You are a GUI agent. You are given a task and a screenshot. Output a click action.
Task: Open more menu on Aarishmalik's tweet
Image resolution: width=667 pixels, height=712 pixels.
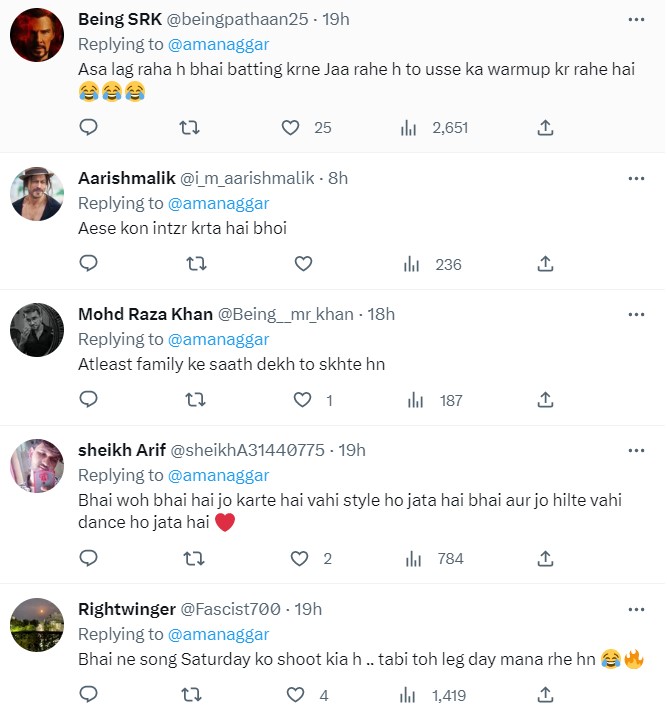point(636,178)
